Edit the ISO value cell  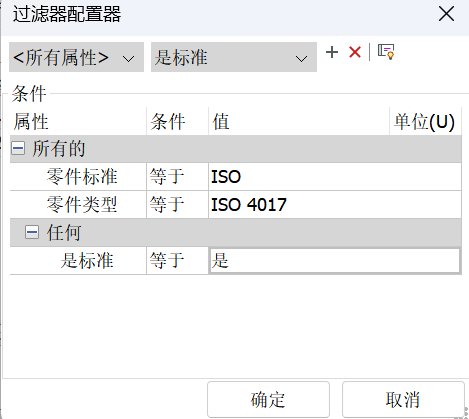point(335,177)
